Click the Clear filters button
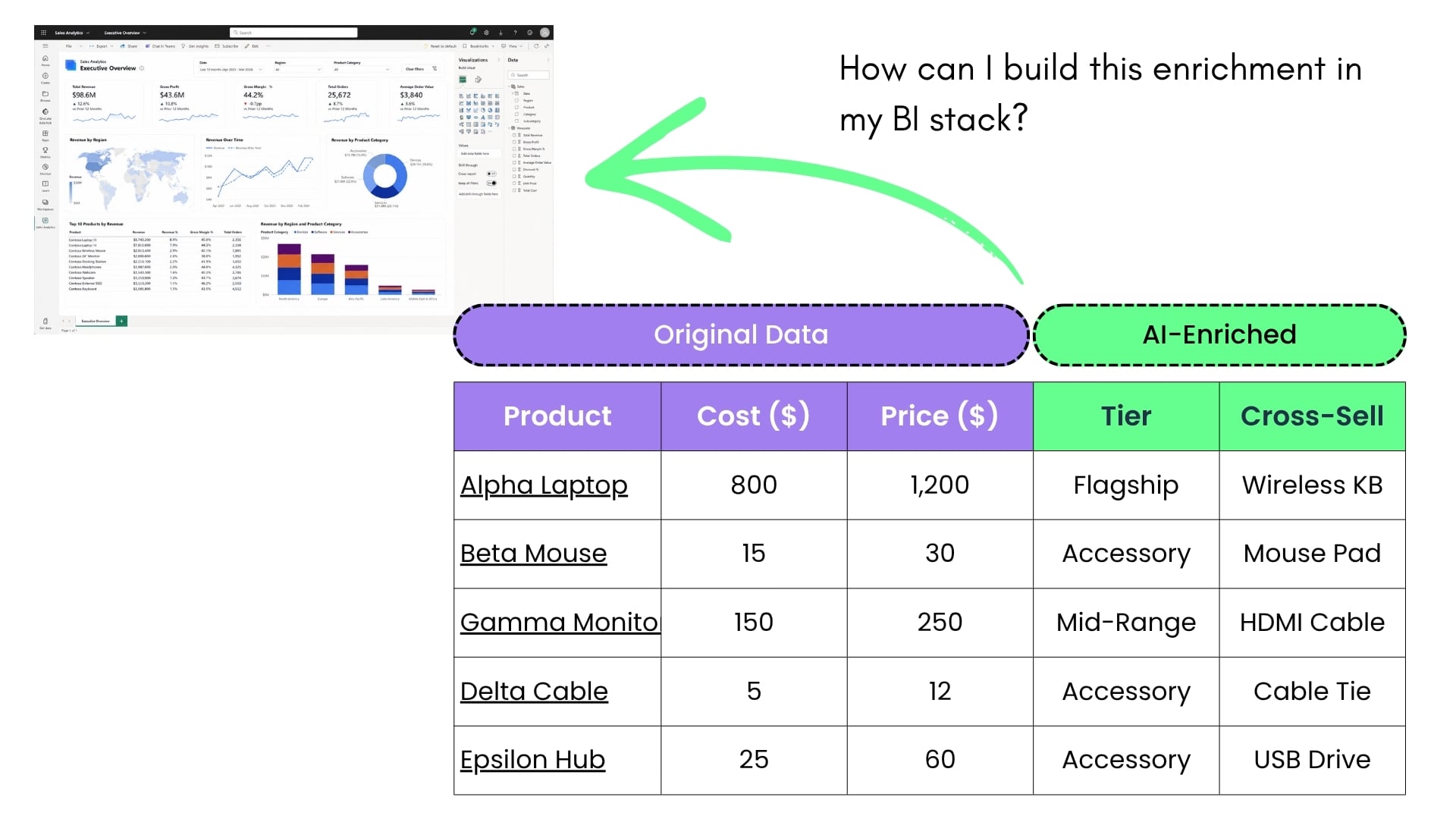The height and width of the screenshot is (819, 1456). 415,69
